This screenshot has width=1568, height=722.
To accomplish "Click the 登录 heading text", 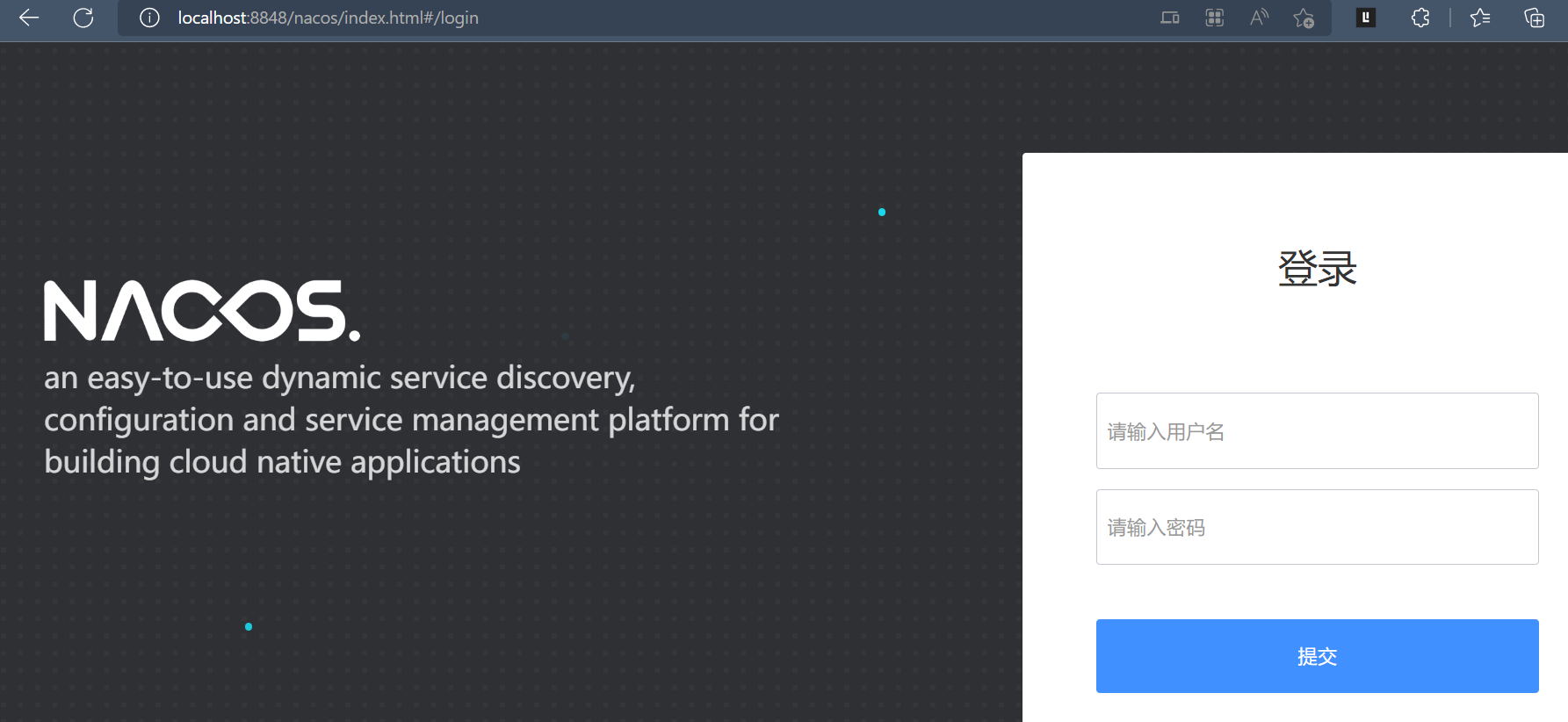I will click(1317, 269).
